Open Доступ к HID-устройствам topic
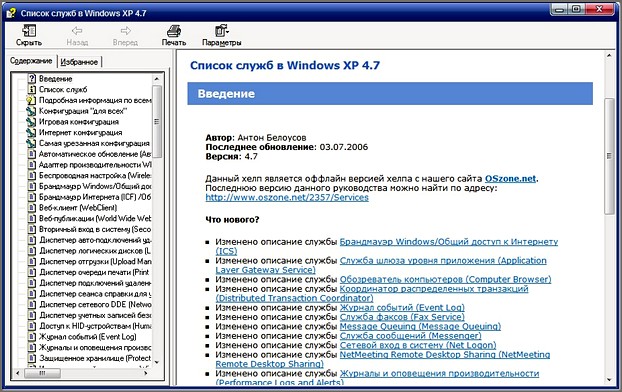Image resolution: width=622 pixels, height=392 pixels. click(x=95, y=326)
